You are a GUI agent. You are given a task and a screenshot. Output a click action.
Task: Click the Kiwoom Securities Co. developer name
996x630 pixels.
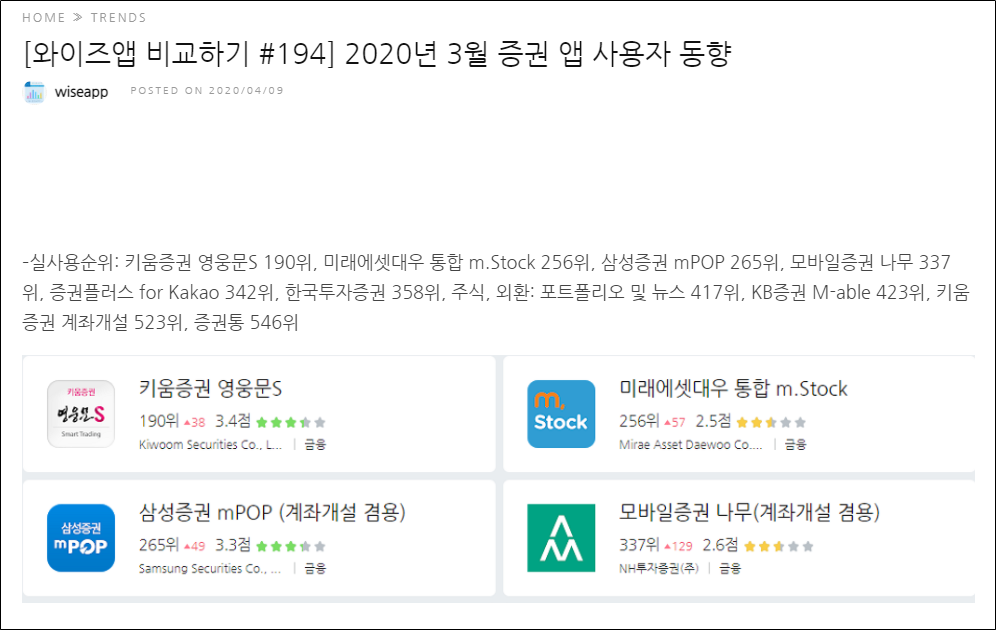point(210,445)
